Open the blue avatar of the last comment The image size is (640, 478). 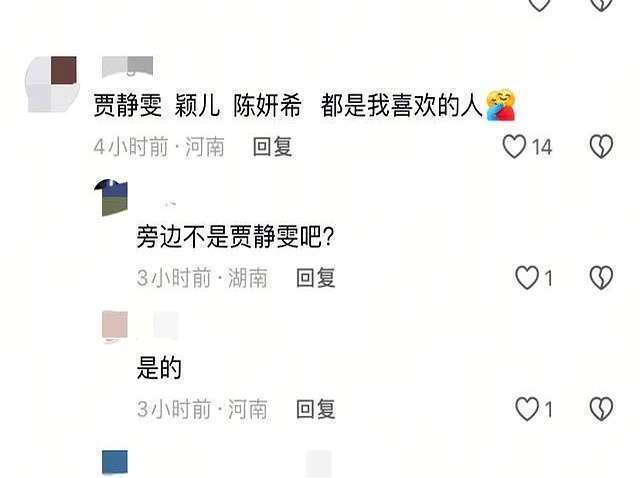(x=115, y=462)
